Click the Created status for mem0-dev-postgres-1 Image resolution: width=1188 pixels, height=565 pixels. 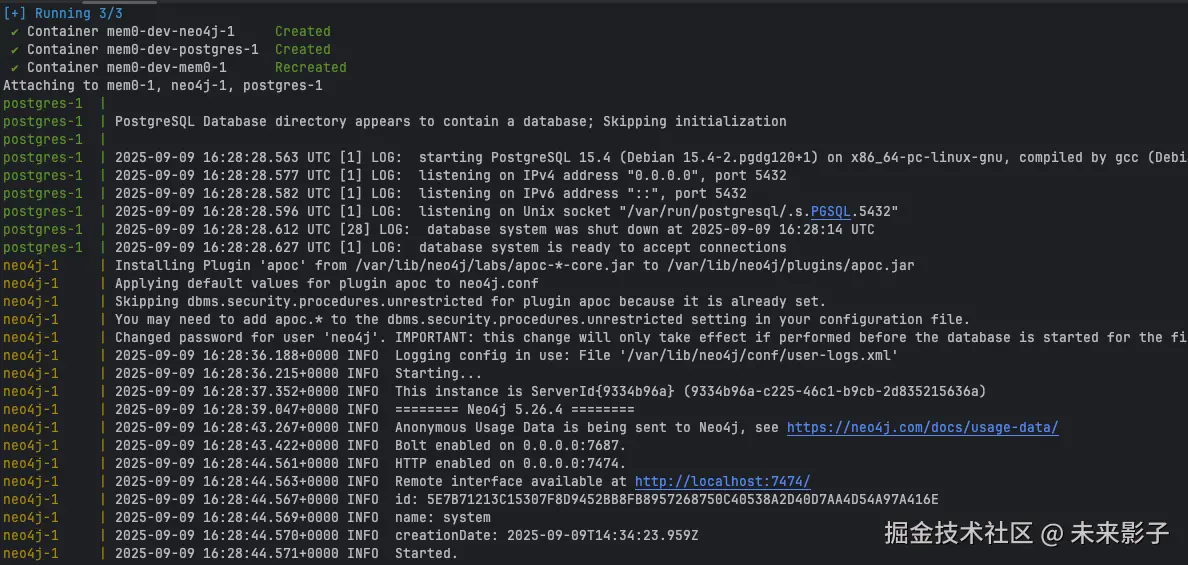click(x=302, y=50)
